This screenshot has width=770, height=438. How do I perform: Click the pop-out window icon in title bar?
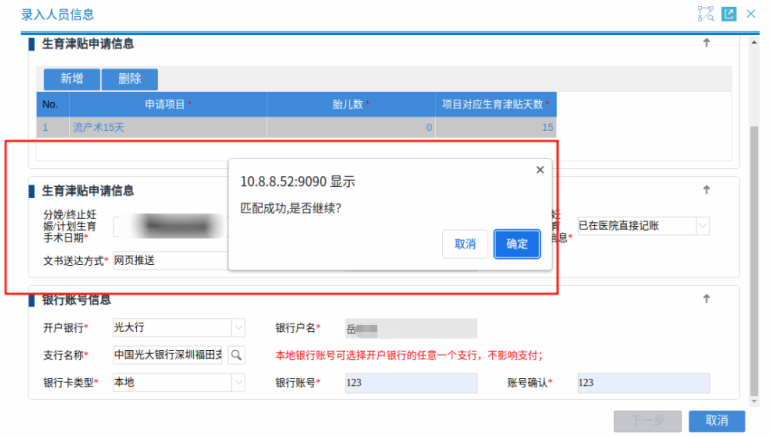click(729, 14)
